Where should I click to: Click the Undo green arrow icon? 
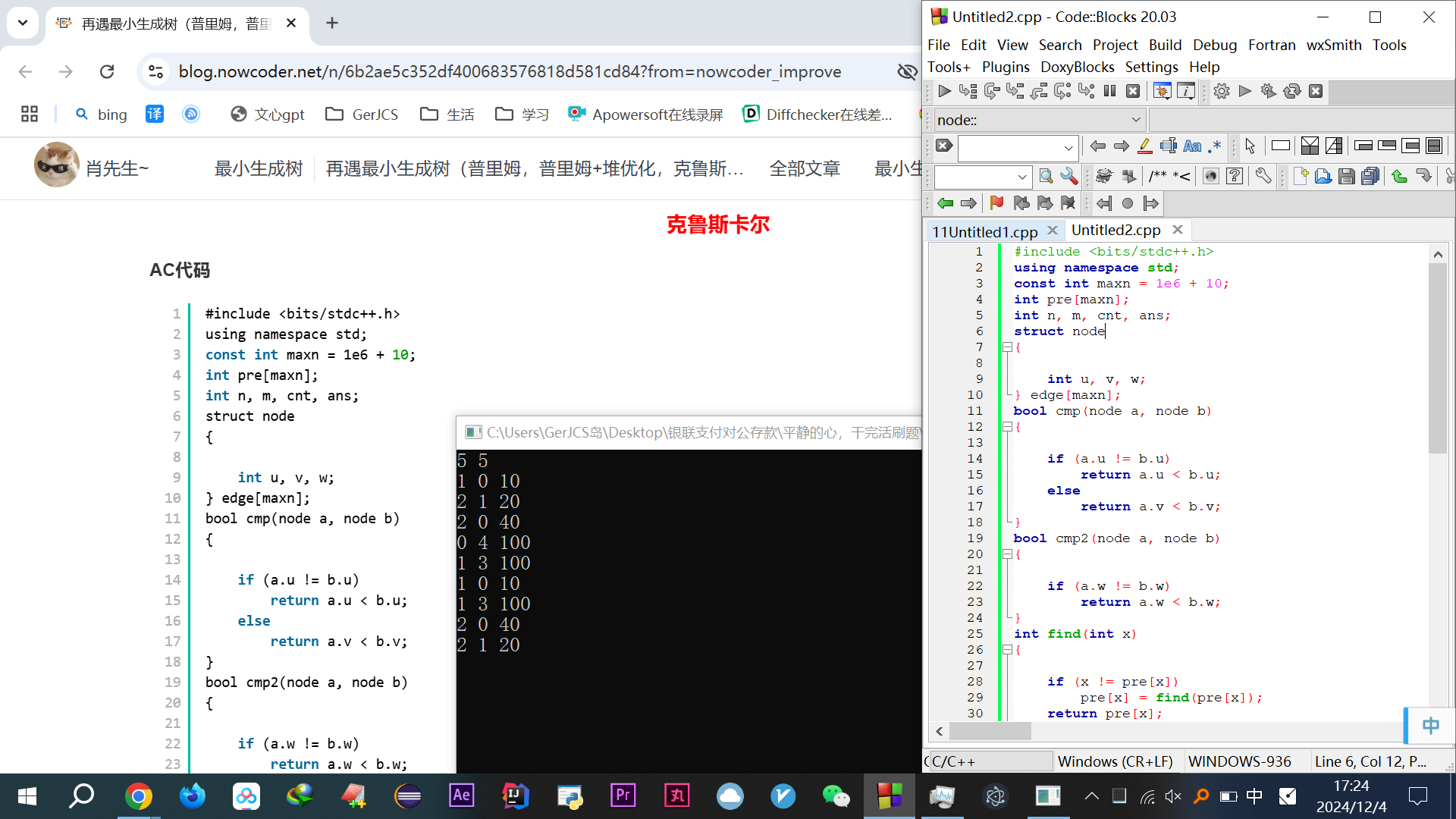1399,177
